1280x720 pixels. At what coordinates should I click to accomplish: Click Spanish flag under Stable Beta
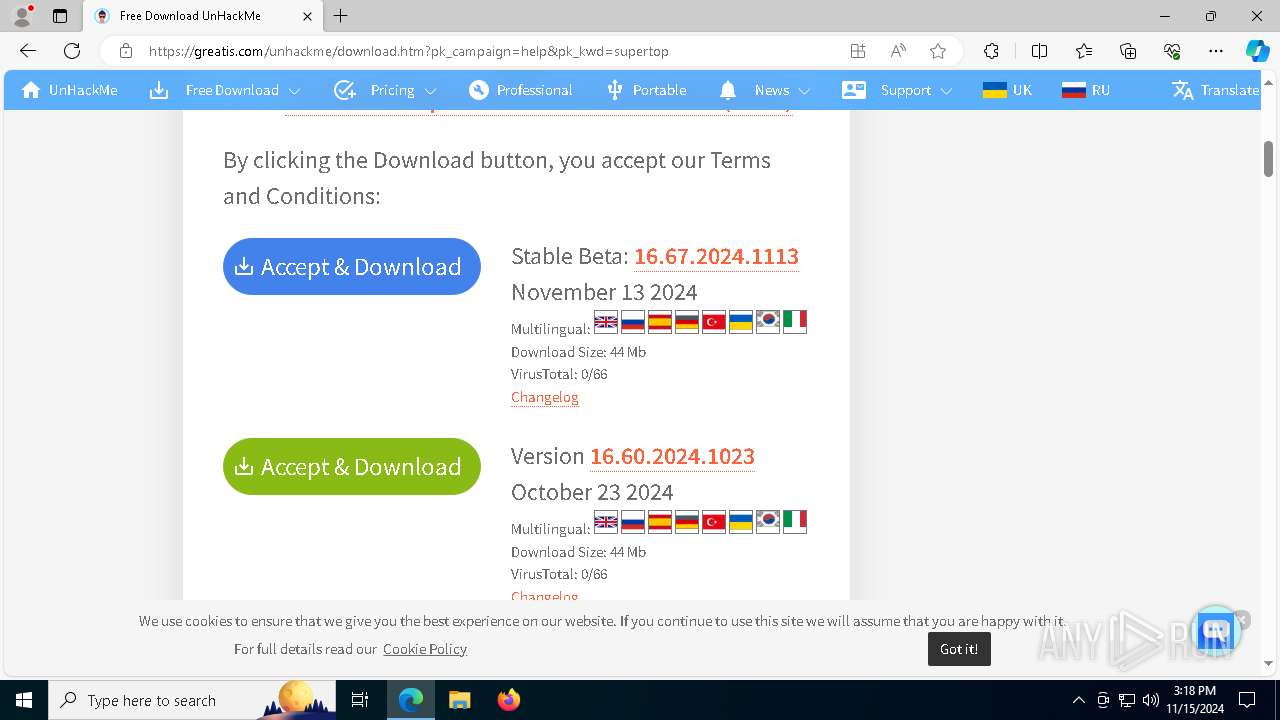(x=660, y=321)
